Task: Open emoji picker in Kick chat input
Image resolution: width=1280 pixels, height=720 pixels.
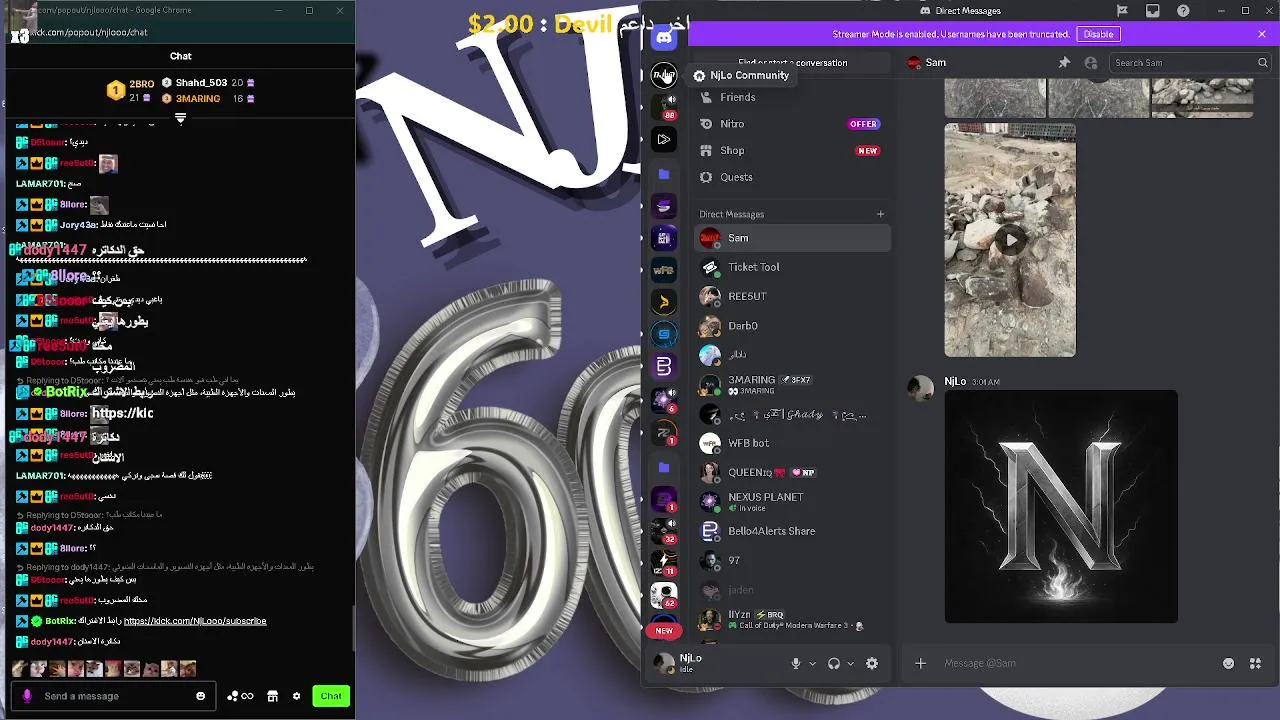Action: (200, 696)
